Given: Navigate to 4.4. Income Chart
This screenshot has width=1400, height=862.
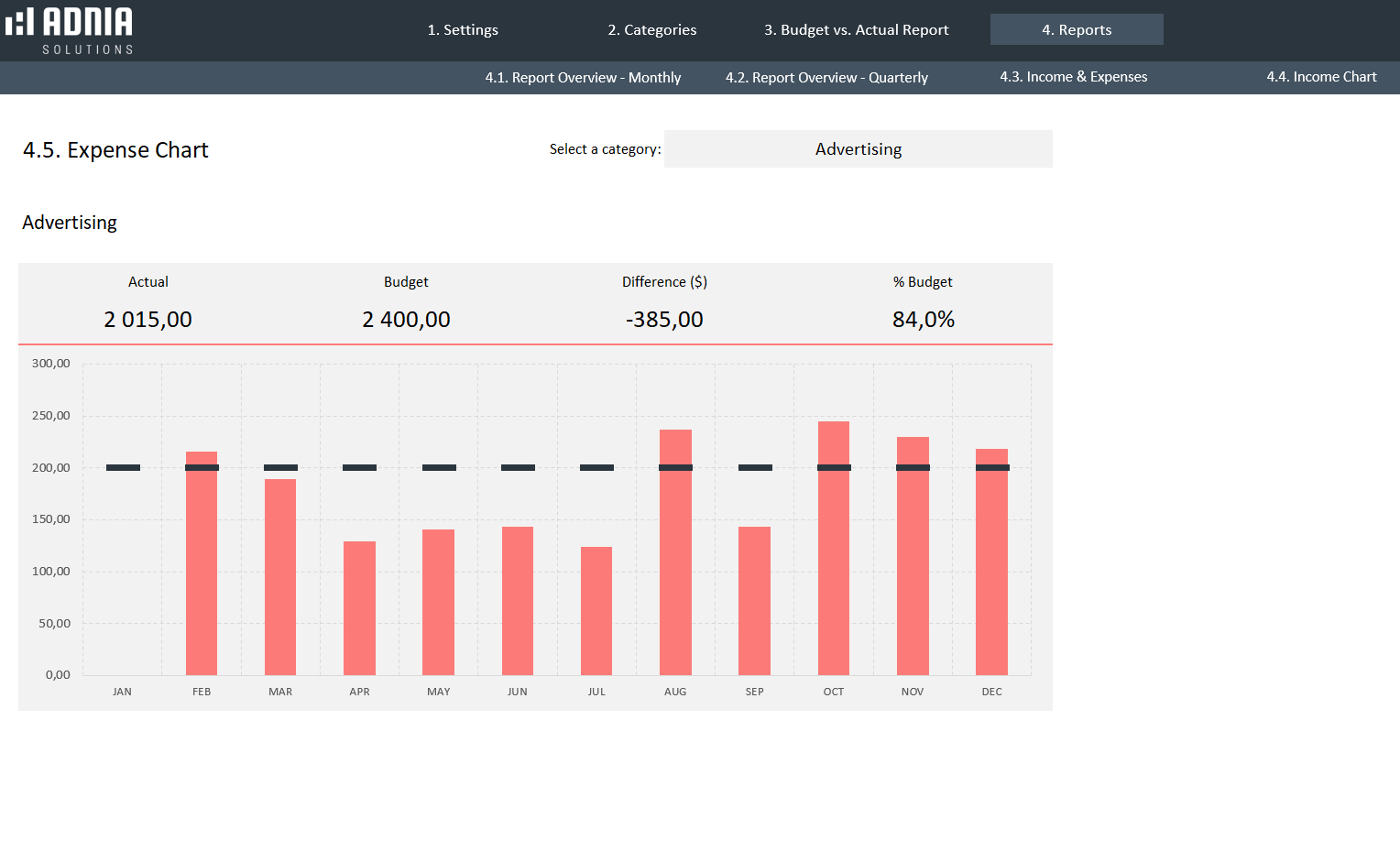Looking at the screenshot, I should 1321,77.
